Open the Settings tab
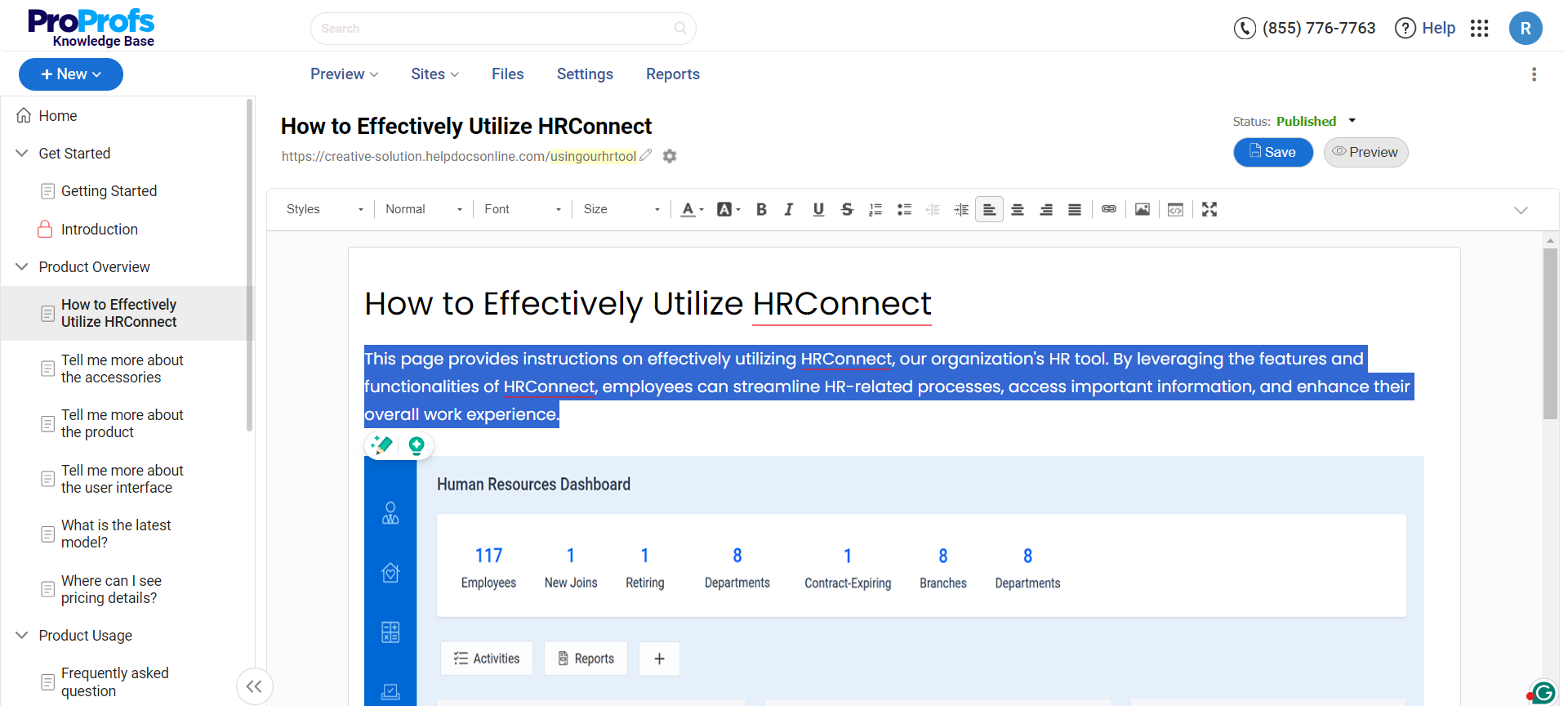1568x706 pixels. pos(585,74)
